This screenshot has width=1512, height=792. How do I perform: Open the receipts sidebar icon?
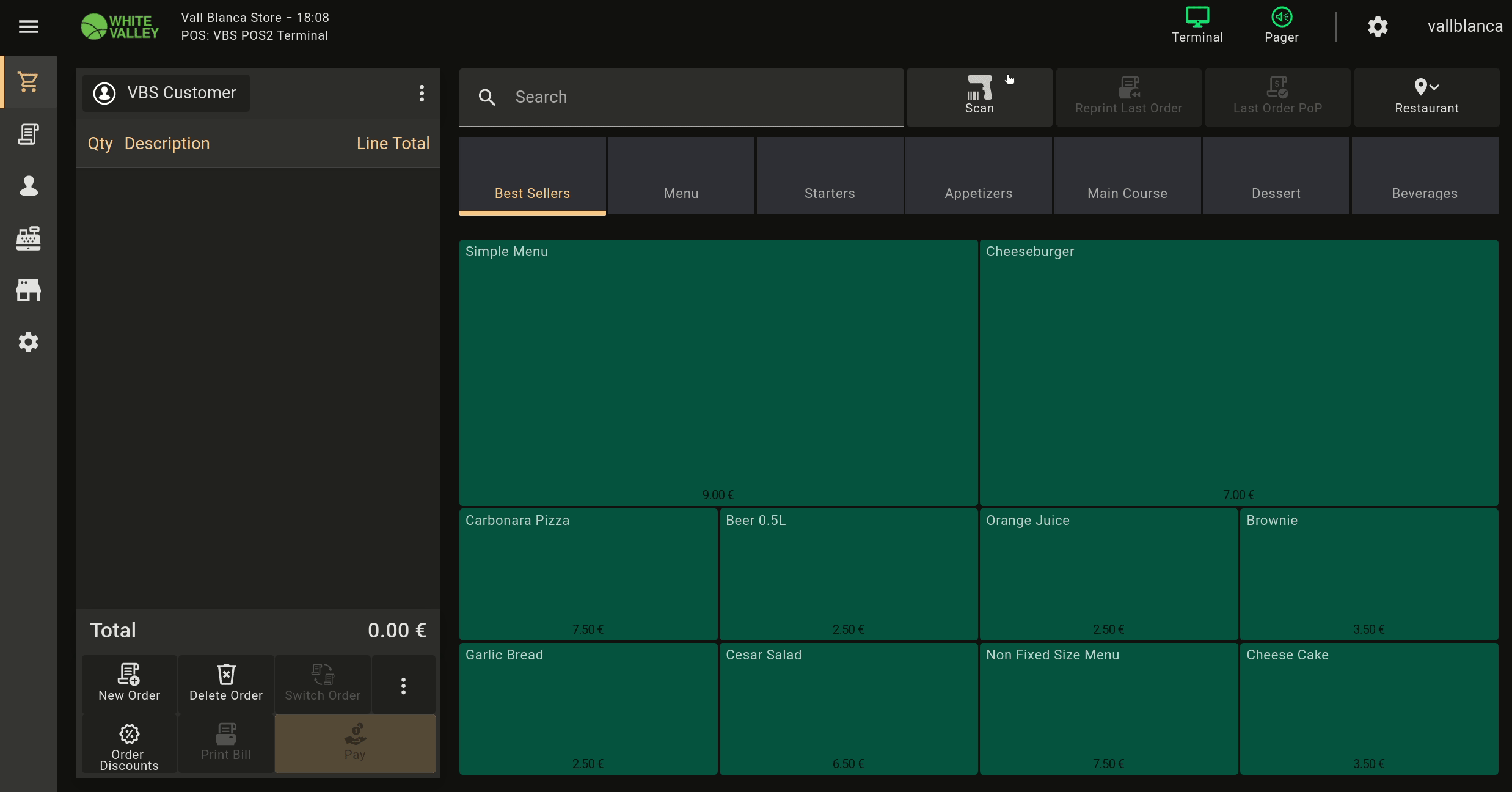click(x=28, y=134)
